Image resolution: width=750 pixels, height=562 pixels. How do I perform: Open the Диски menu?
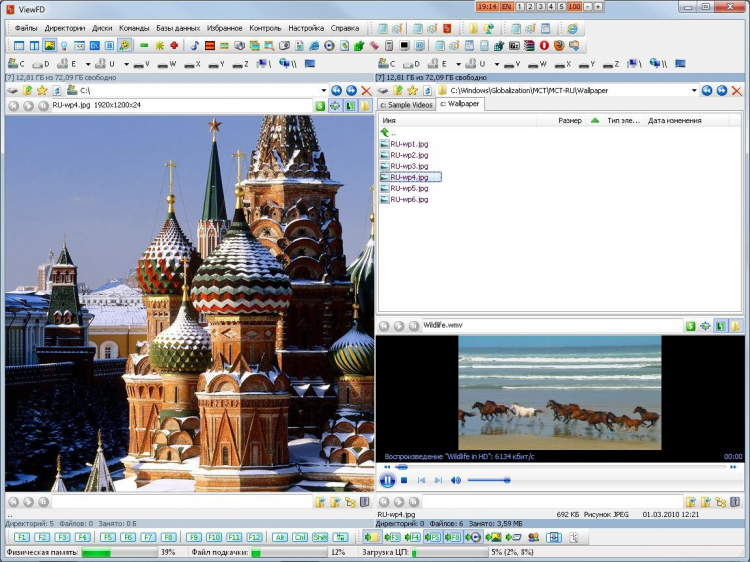(102, 28)
